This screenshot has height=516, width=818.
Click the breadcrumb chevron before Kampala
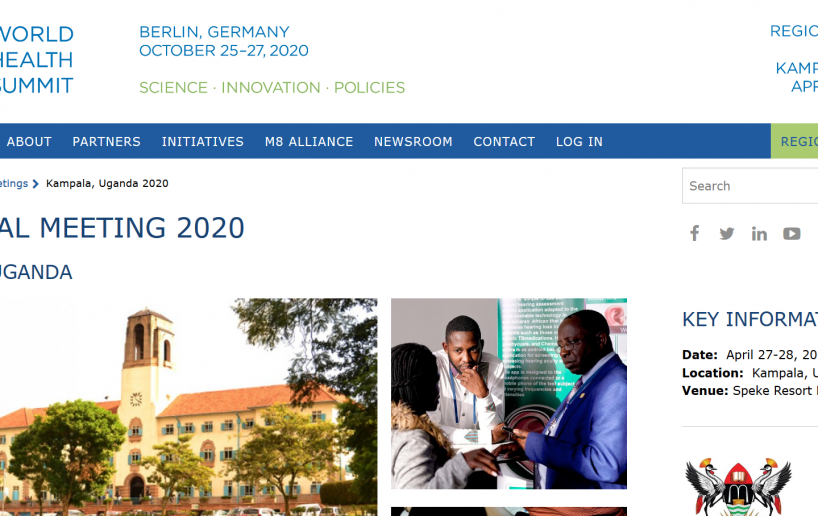tap(35, 184)
